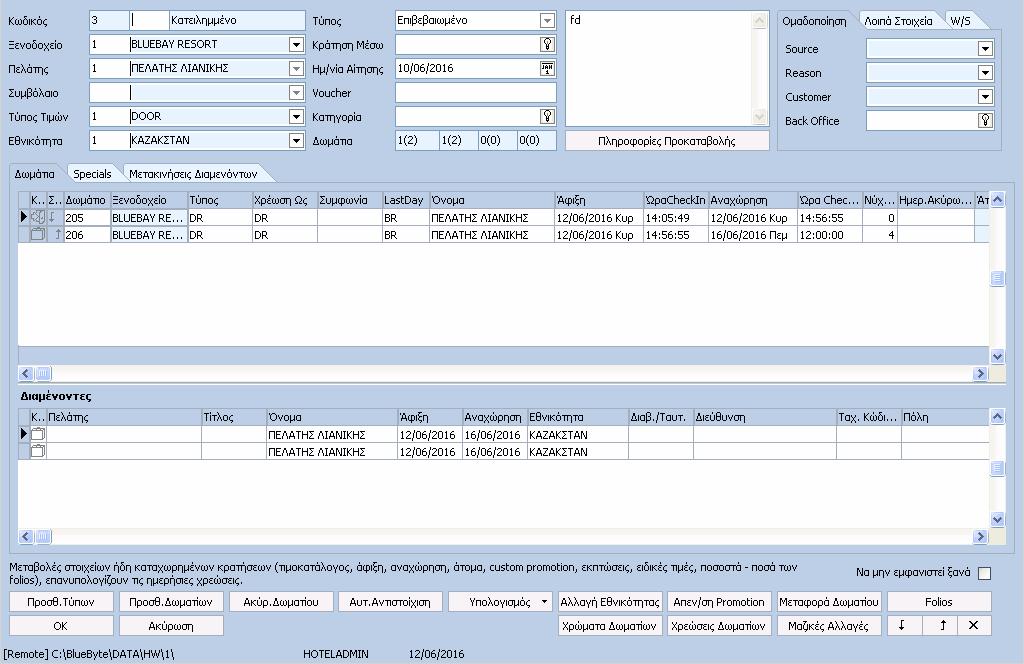Click guests grid horizontal scrollbar thumb
Viewport: 1024px width, 664px height.
pyautogui.click(x=42, y=537)
